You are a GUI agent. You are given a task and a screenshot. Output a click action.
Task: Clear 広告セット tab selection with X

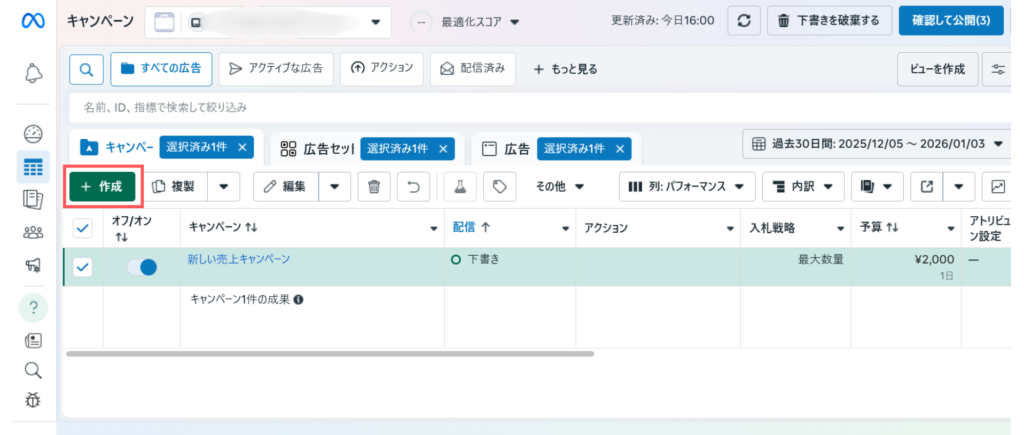[442, 148]
